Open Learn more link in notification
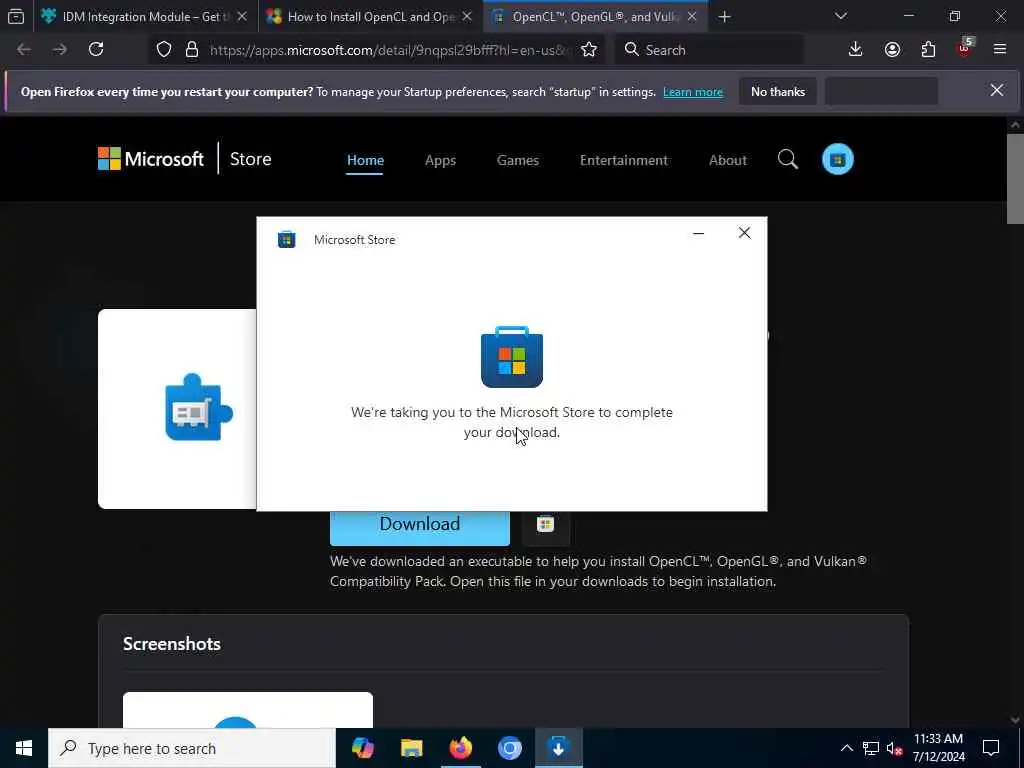The image size is (1024, 768). (693, 92)
